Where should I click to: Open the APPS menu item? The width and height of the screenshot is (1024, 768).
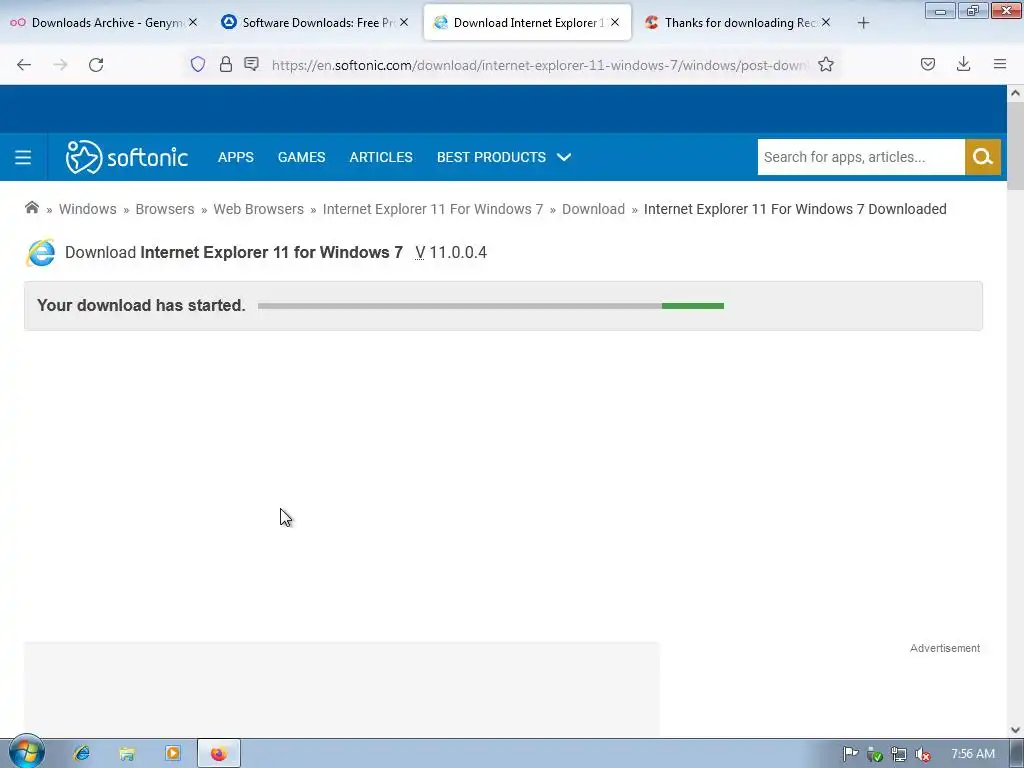coord(236,157)
